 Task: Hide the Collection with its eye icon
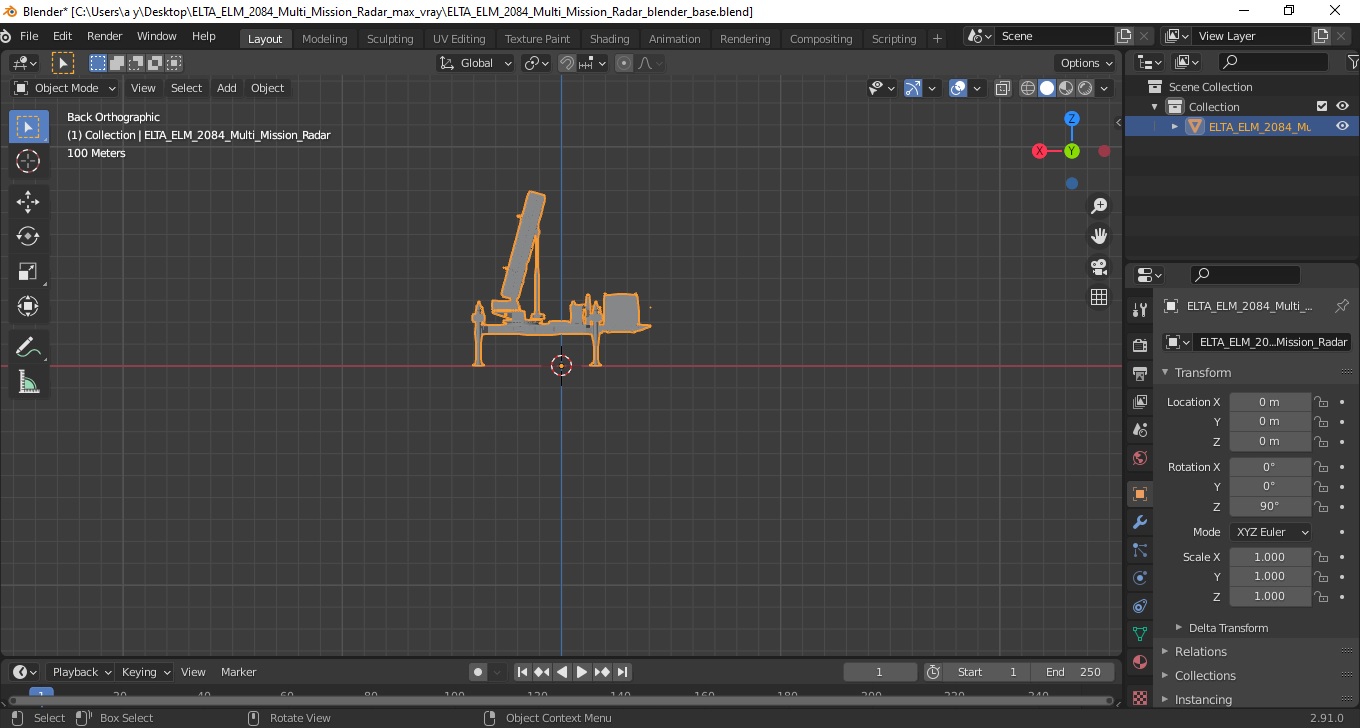(1342, 107)
